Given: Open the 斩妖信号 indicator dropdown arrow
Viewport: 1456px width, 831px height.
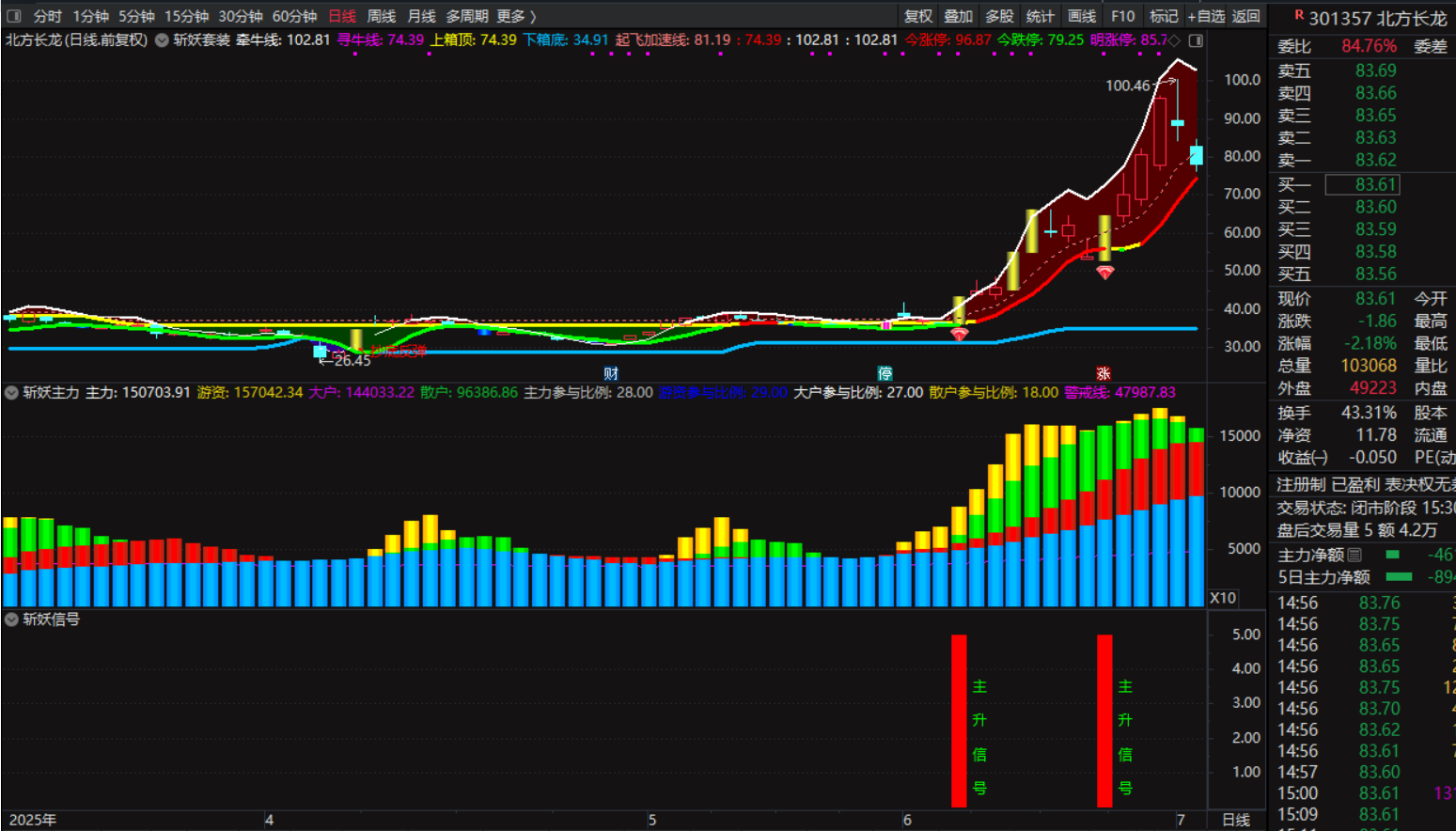Looking at the screenshot, I should 12,619.
